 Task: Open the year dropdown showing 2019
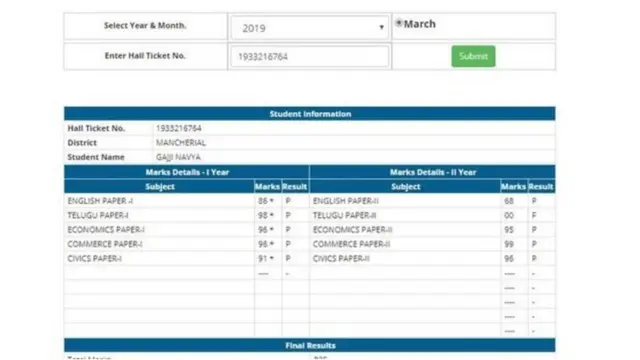click(309, 28)
